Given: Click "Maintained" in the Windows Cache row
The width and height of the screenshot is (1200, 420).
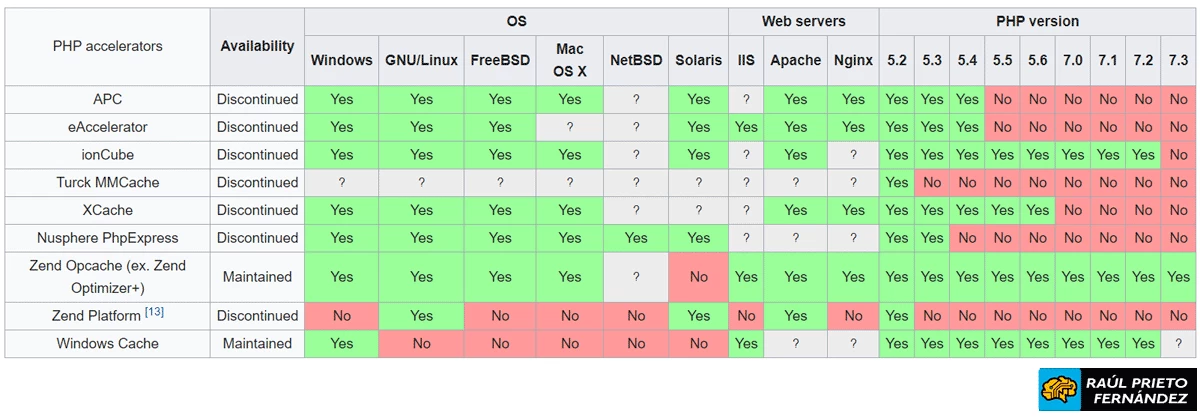Looking at the screenshot, I should (x=257, y=343).
